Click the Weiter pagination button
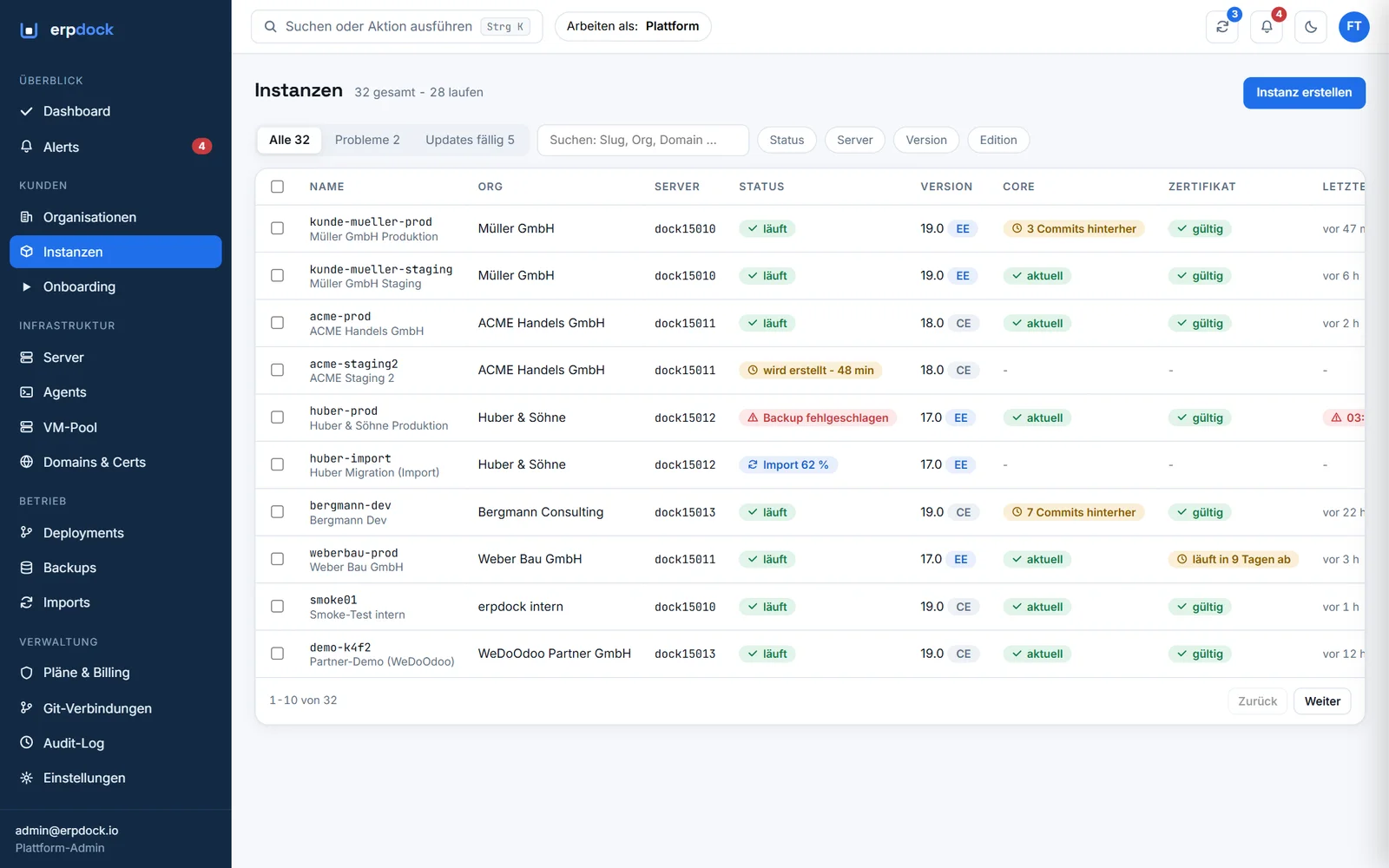 1322,701
